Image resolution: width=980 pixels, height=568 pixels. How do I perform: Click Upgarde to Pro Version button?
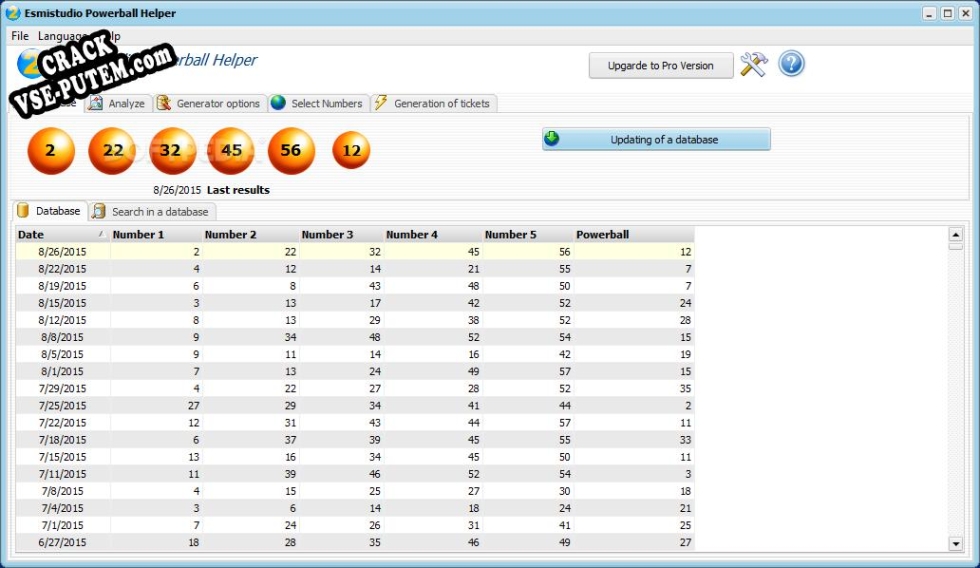[x=661, y=65]
